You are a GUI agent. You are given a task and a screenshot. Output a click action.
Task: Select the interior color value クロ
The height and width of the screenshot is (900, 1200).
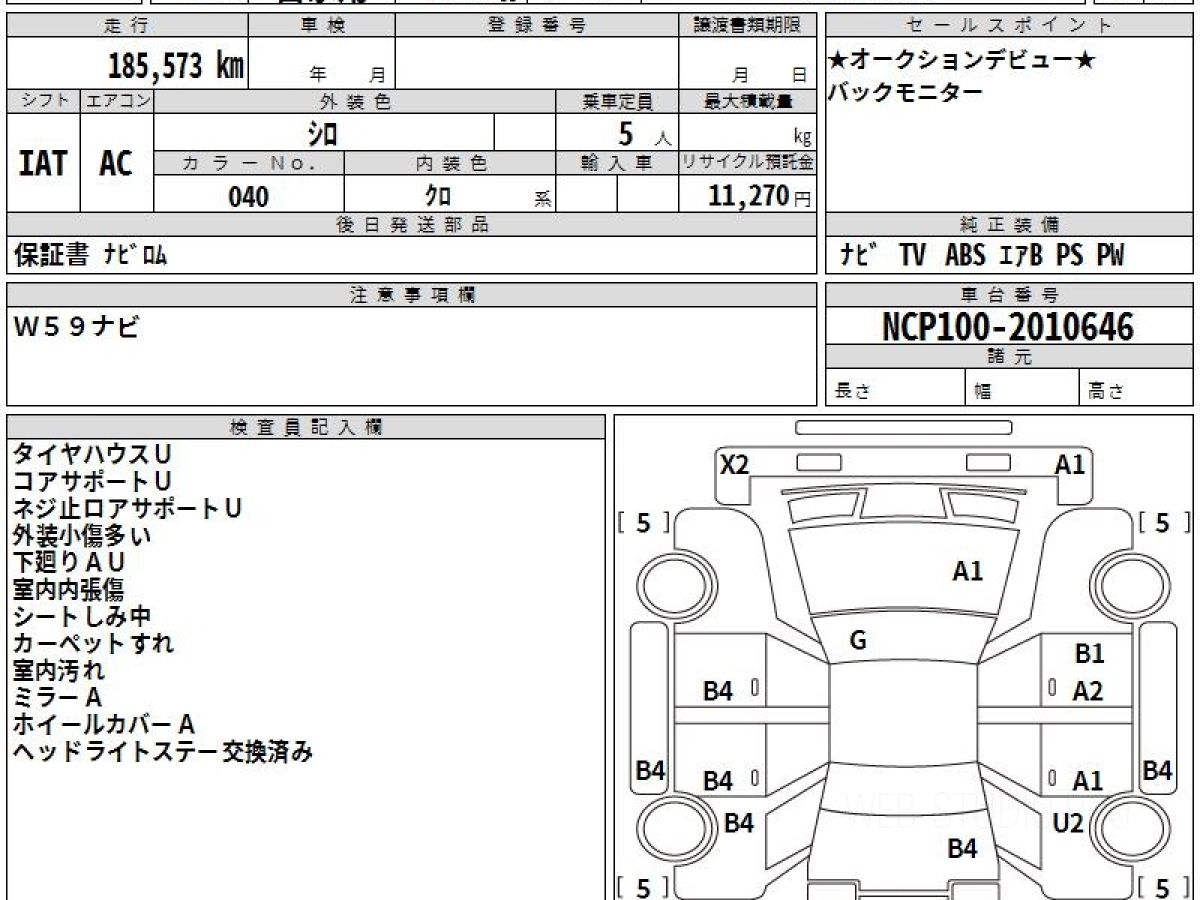coord(438,197)
